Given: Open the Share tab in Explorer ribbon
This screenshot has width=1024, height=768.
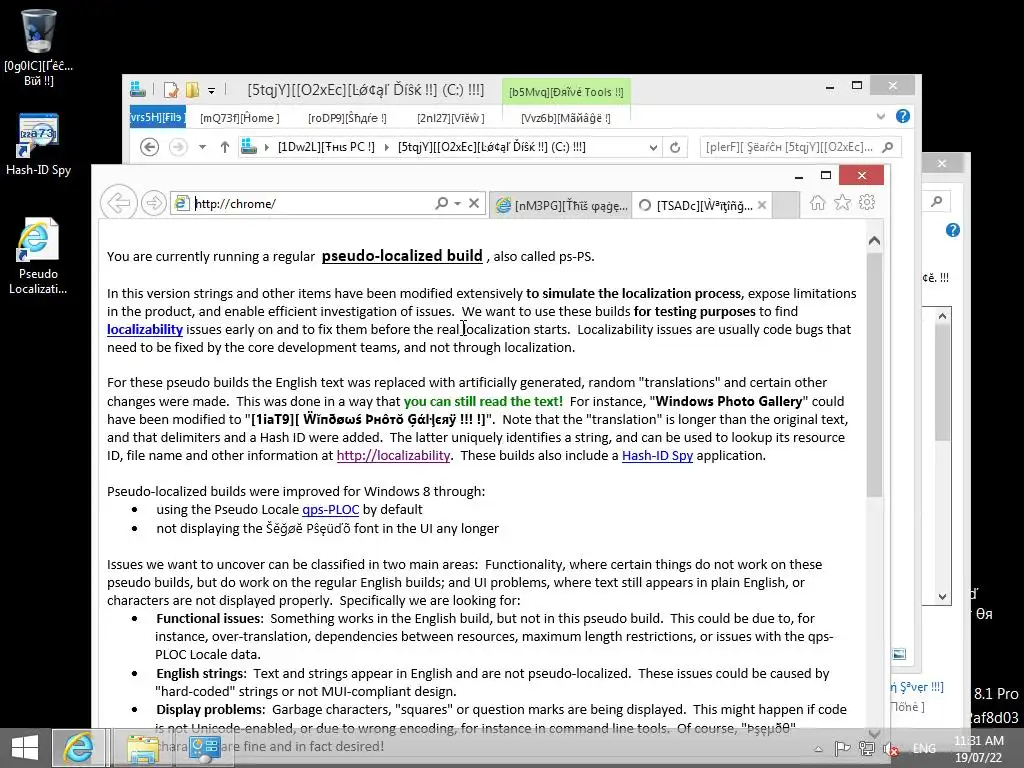Looking at the screenshot, I should [347, 118].
